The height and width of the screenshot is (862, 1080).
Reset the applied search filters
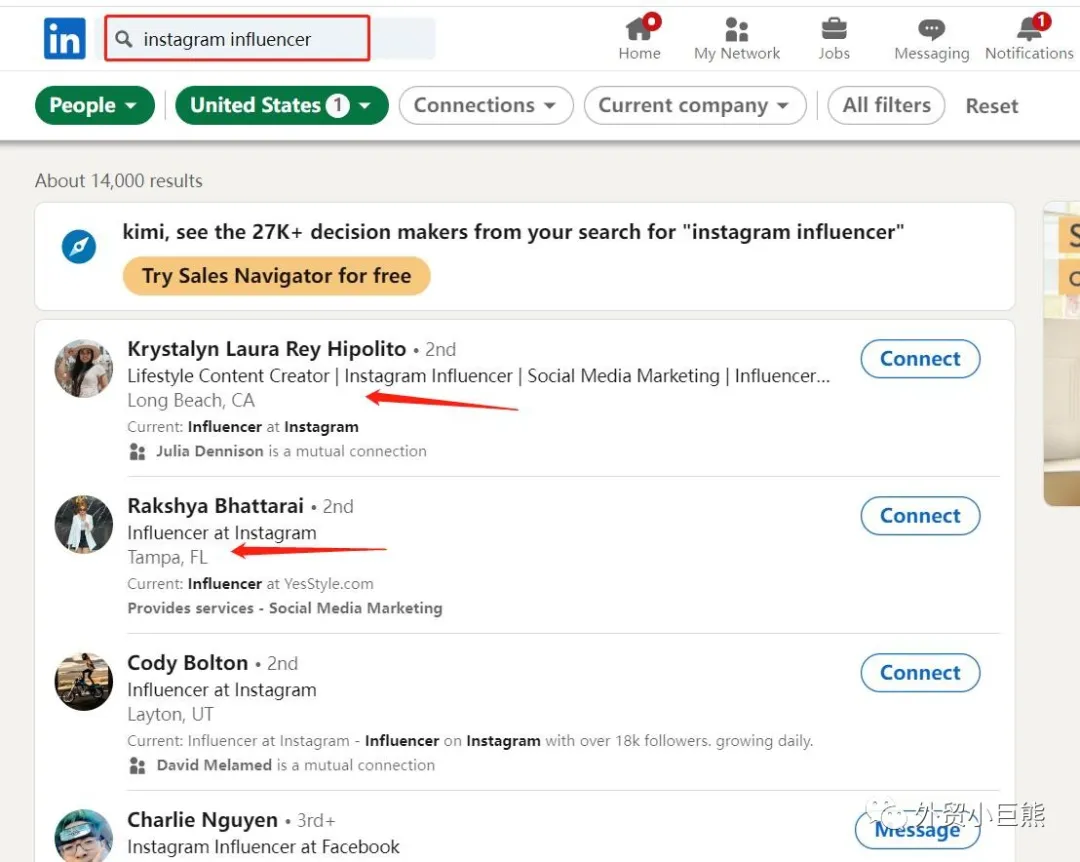coord(991,106)
